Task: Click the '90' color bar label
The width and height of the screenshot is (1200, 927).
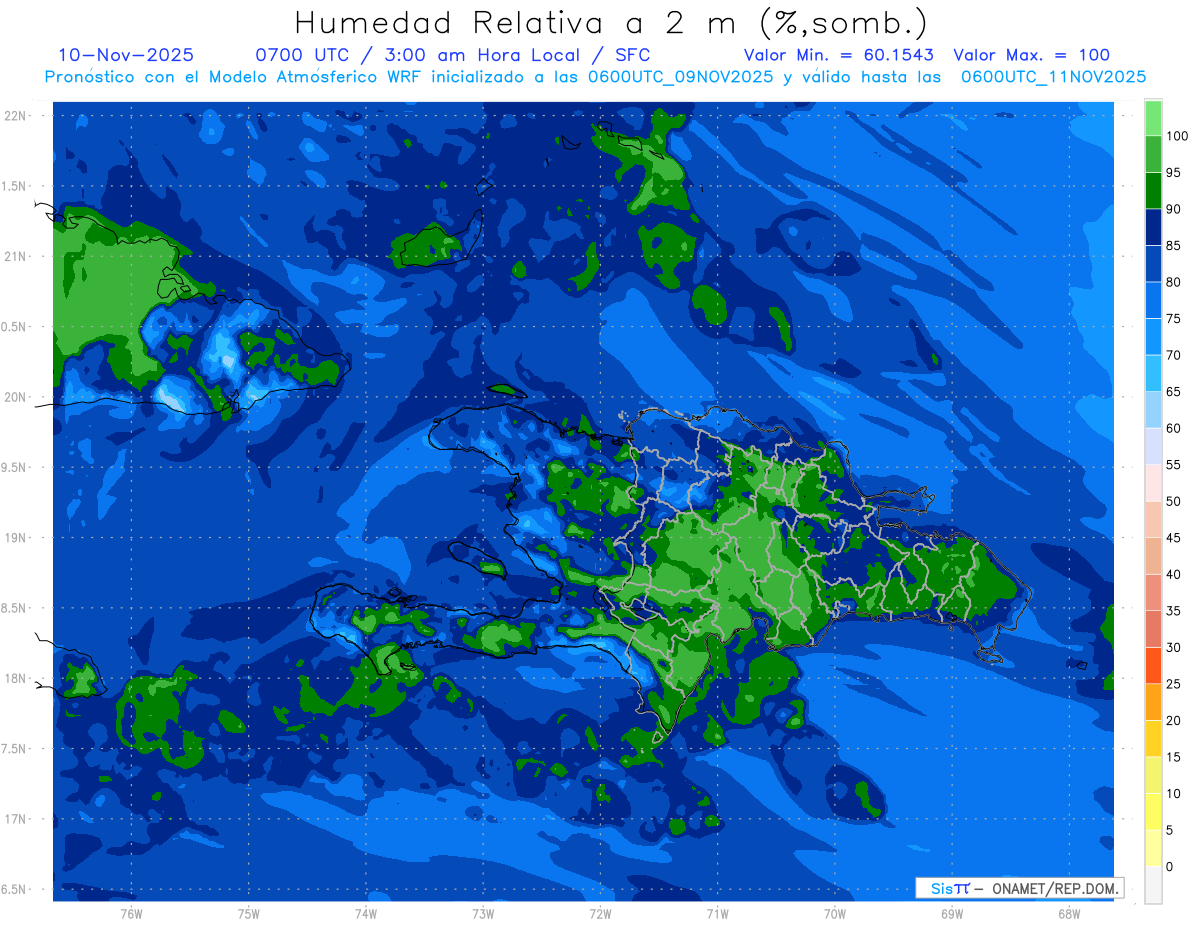Action: tap(1173, 209)
